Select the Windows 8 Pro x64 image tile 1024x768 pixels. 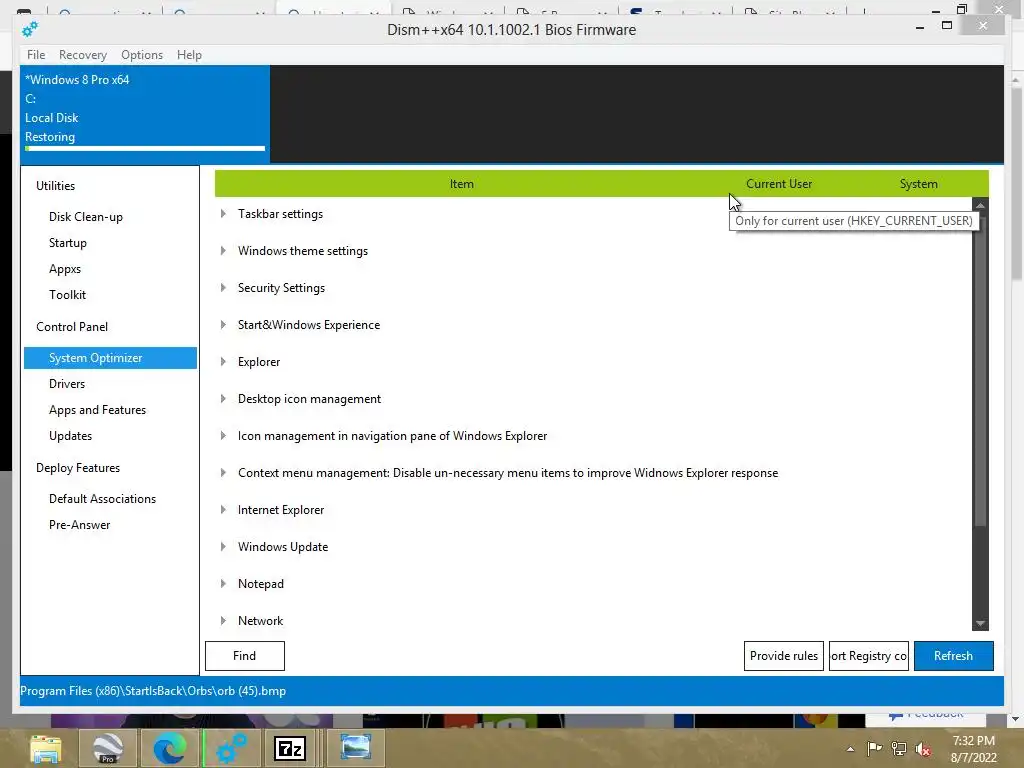145,113
